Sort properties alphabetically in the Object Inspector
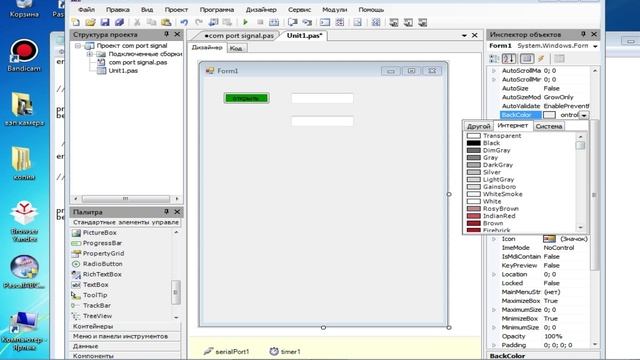This screenshot has width=640, height=360. [509, 59]
